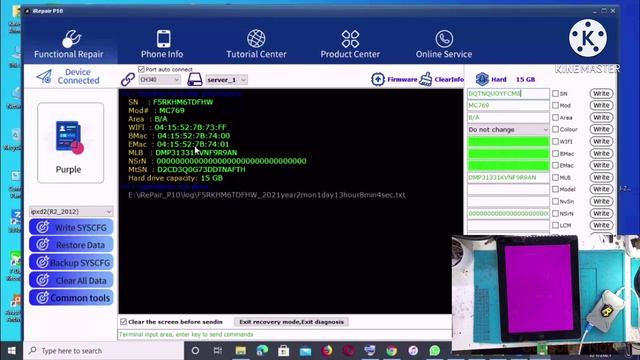Click the green BMac address field
Screen dimensions: 640x360
(x=508, y=153)
